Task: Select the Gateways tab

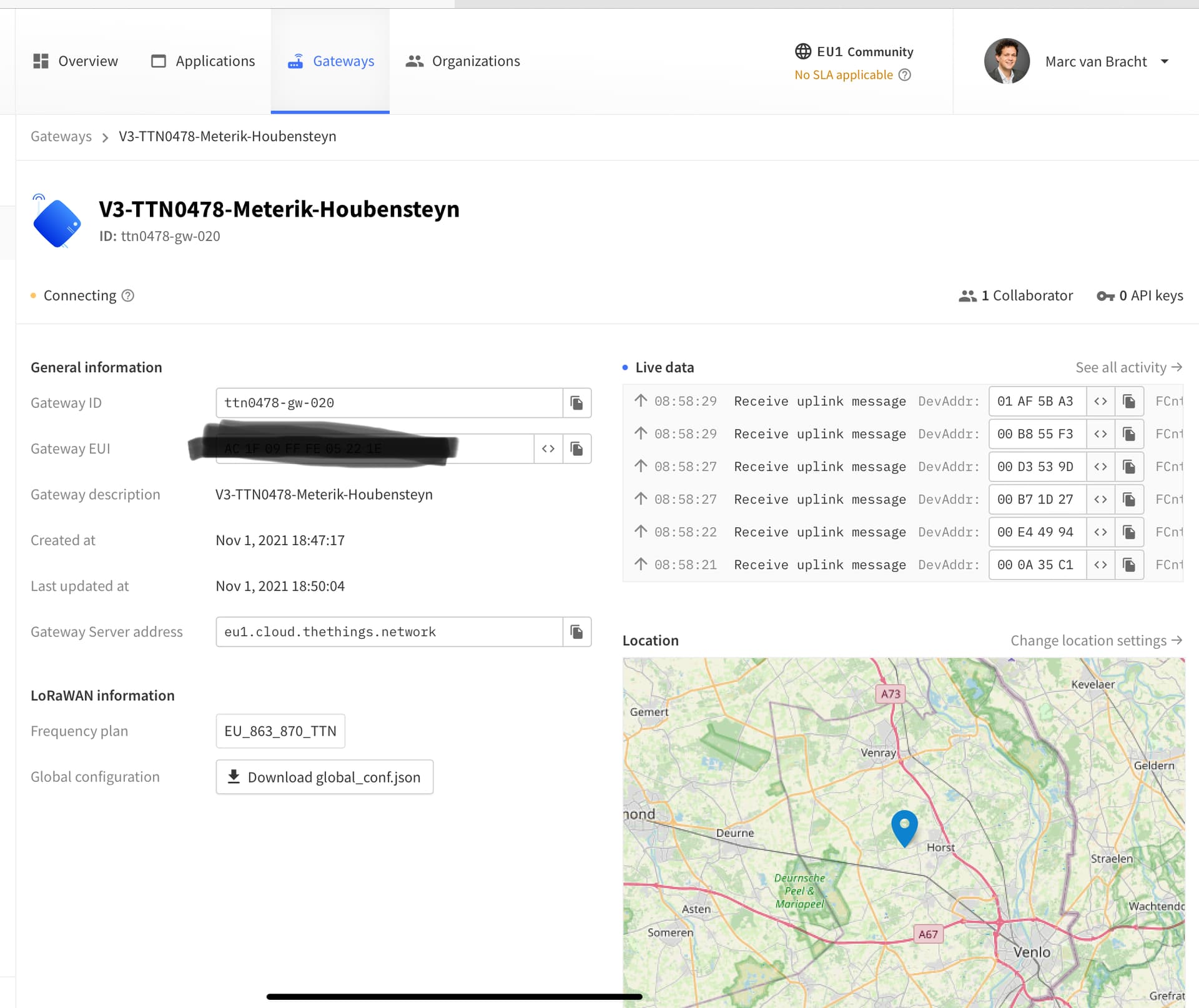Action: click(x=330, y=61)
